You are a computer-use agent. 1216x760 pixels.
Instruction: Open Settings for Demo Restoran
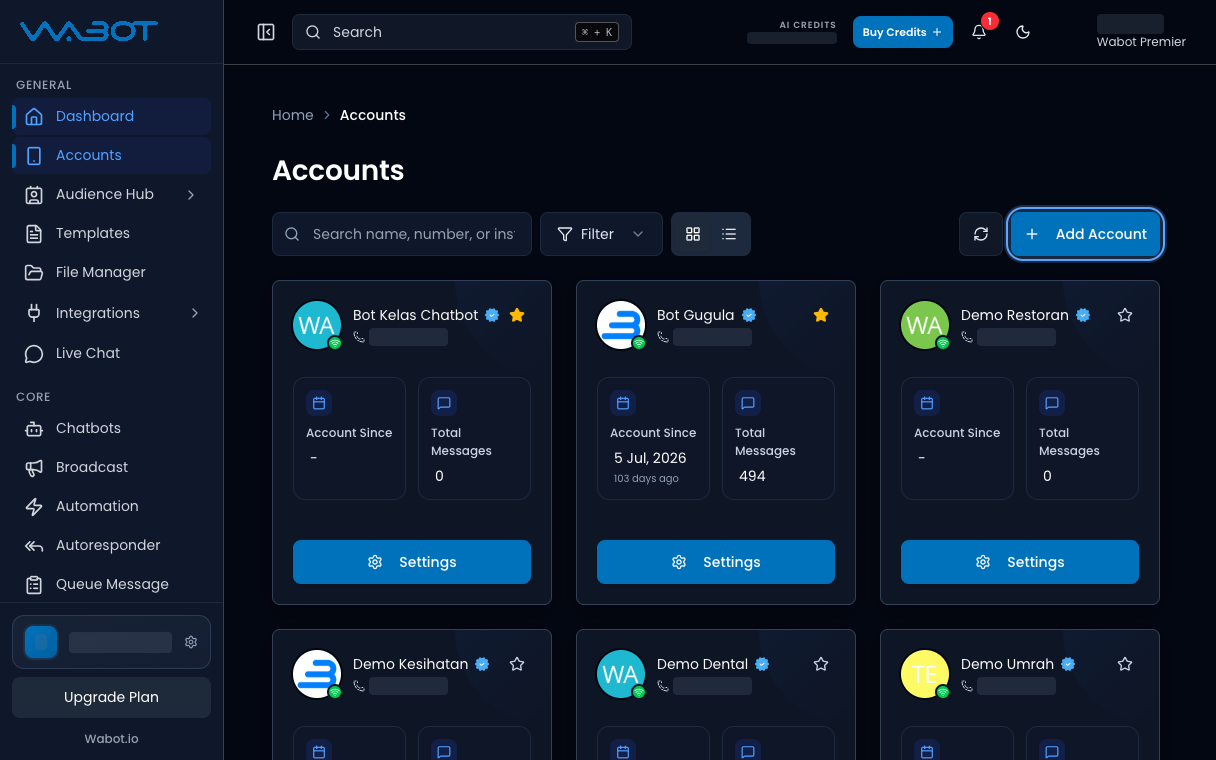[x=1020, y=562]
